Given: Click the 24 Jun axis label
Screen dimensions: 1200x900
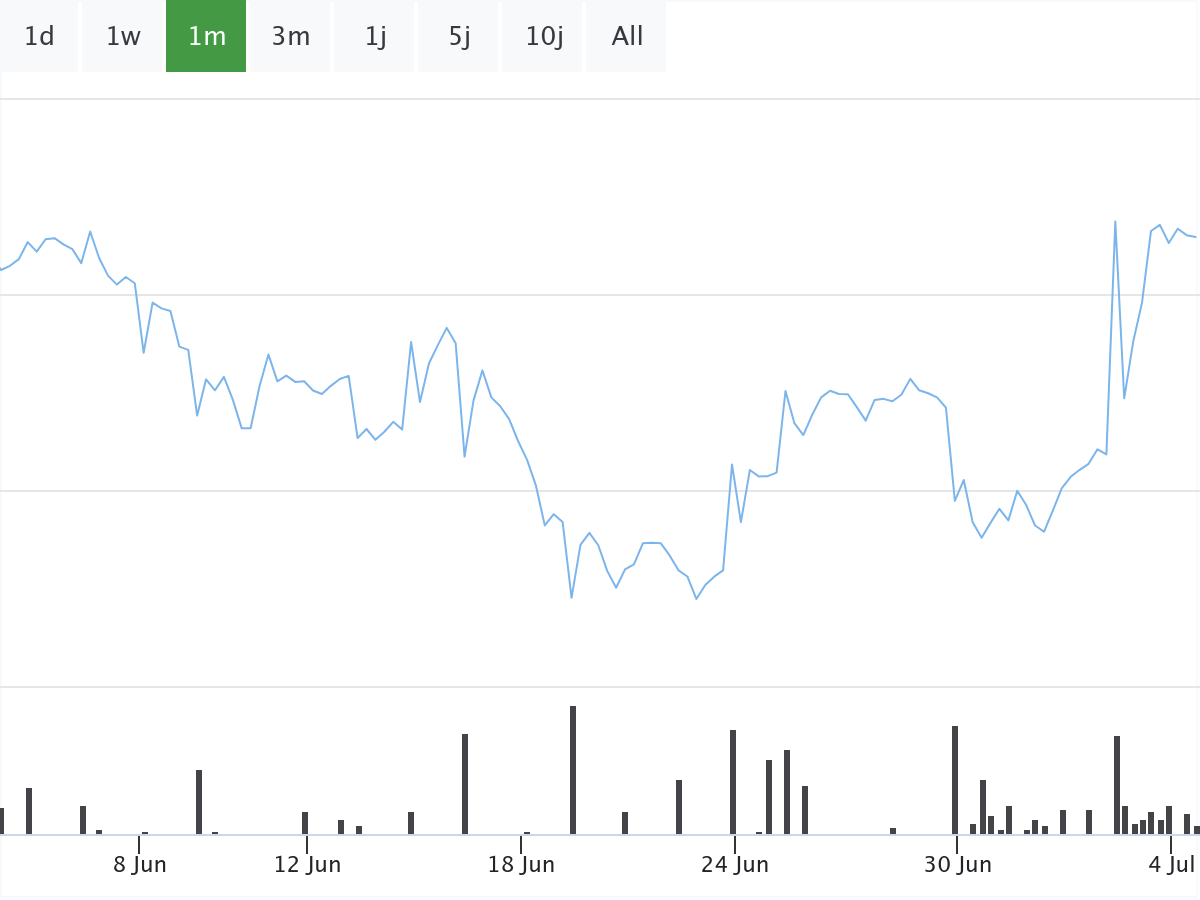Looking at the screenshot, I should 735,865.
